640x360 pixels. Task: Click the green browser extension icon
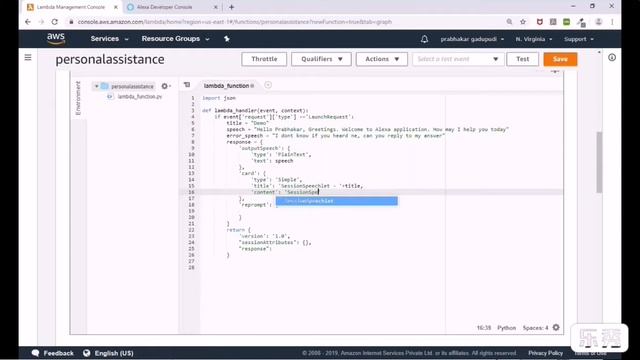pos(567,22)
